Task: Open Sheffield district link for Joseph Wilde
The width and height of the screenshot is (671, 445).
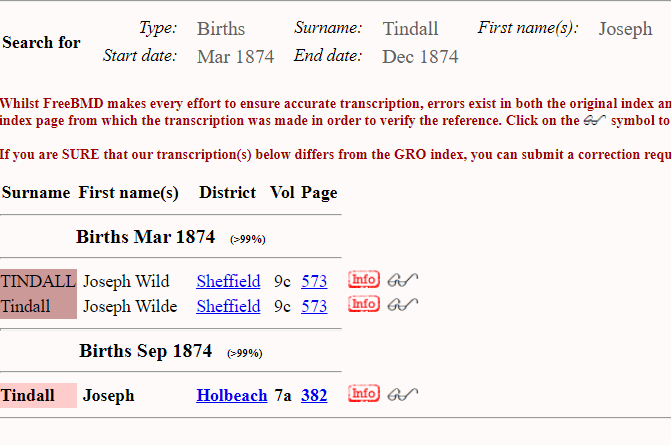Action: click(228, 306)
